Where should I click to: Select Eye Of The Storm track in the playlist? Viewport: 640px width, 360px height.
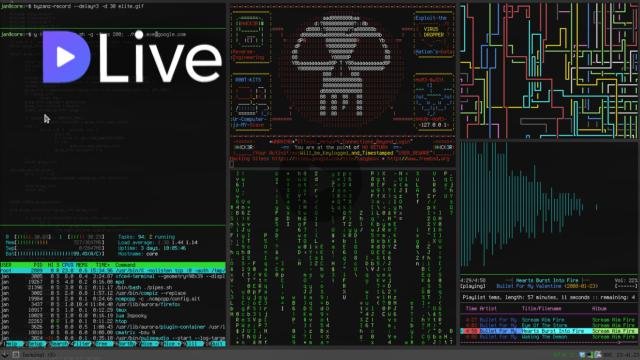(544, 325)
